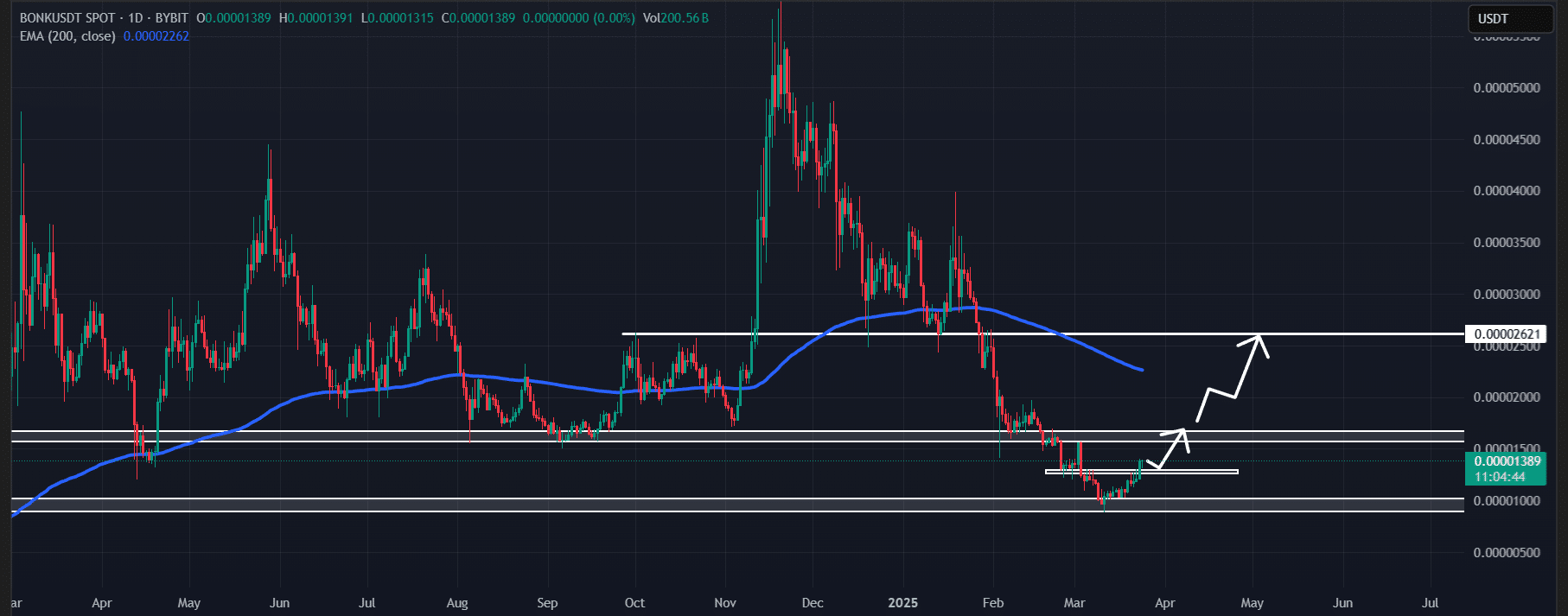This screenshot has height=616, width=1568.
Task: Click the blue EMA value 0.00002262
Action: point(156,36)
